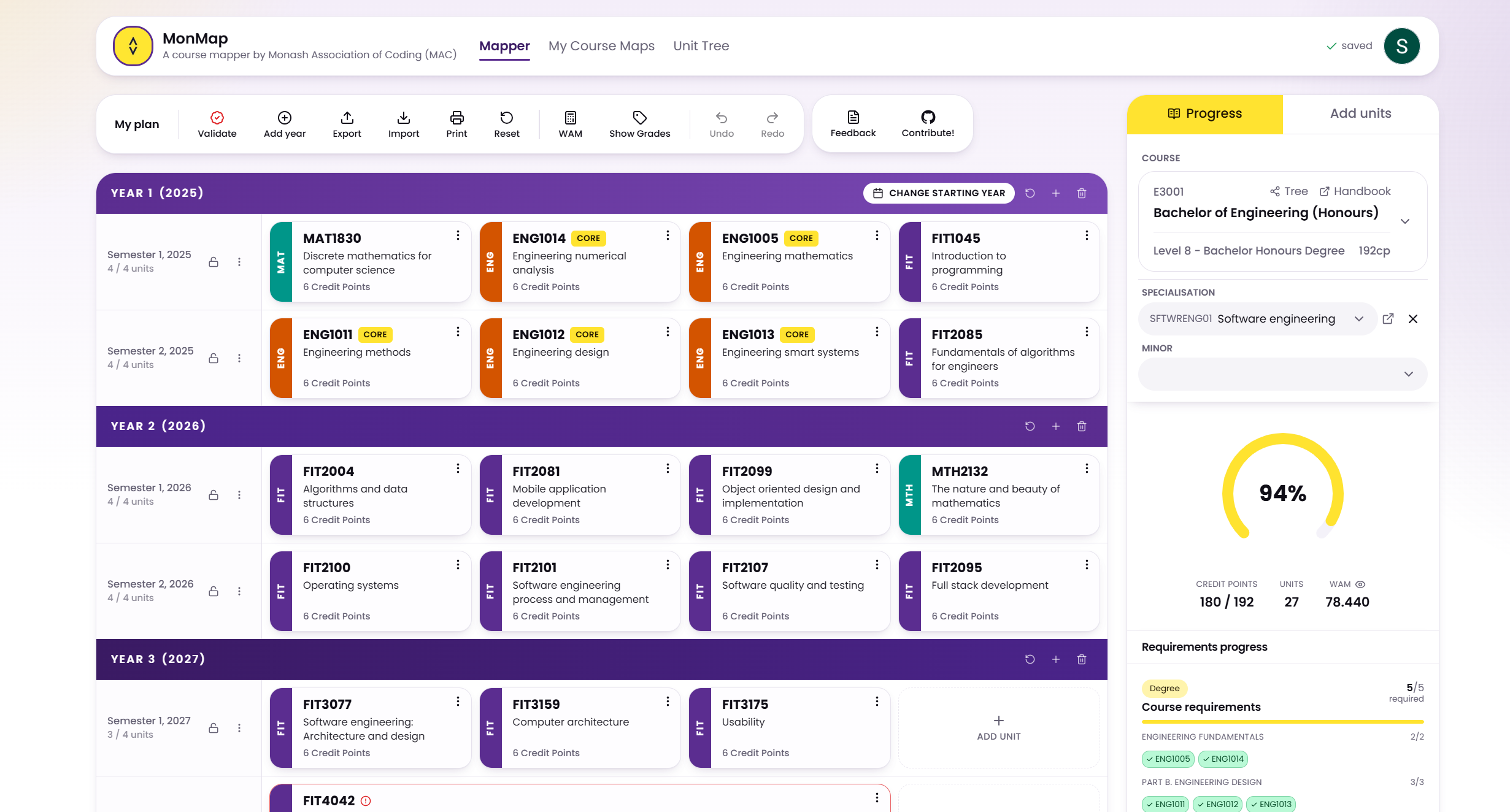Image resolution: width=1510 pixels, height=812 pixels.
Task: Toggle lock for Semester 2, 2026
Action: coord(214,591)
